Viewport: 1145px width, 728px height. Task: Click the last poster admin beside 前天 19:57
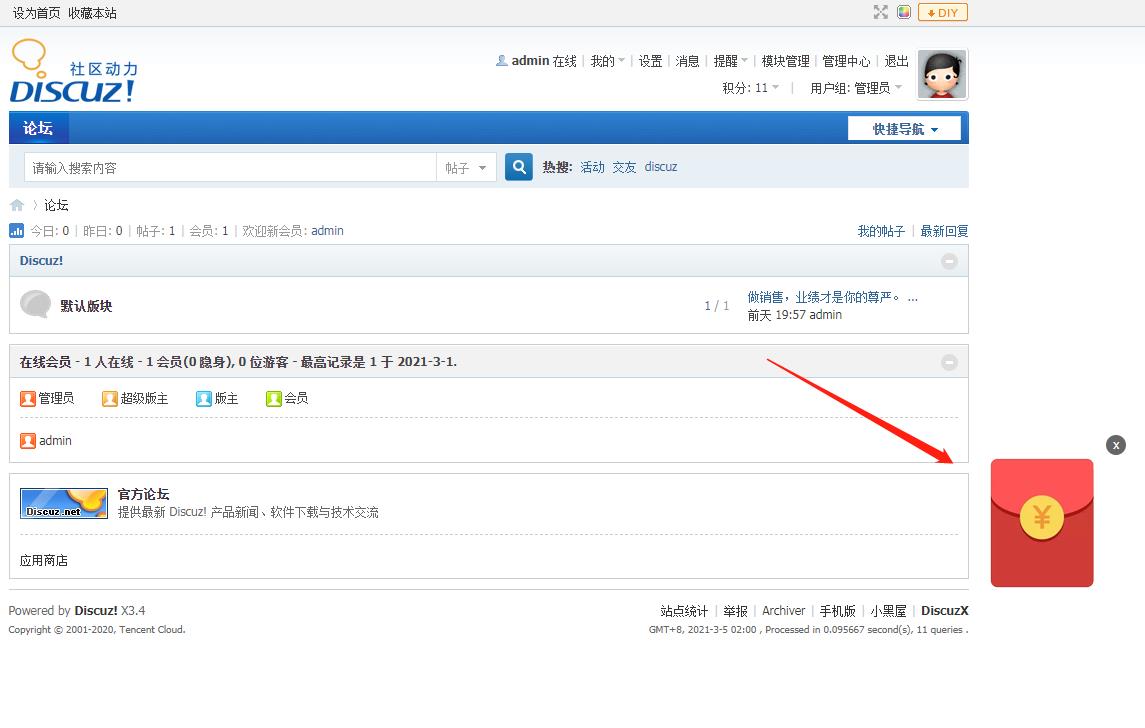825,315
